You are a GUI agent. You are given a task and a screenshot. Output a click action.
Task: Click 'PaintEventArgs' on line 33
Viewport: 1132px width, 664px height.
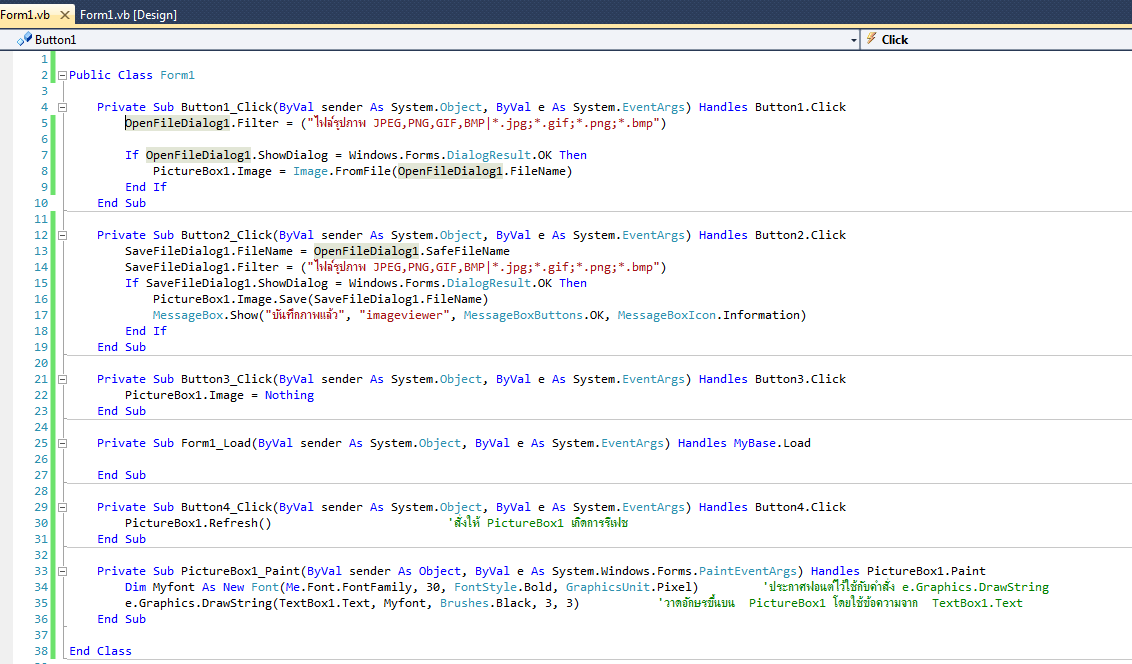point(747,571)
